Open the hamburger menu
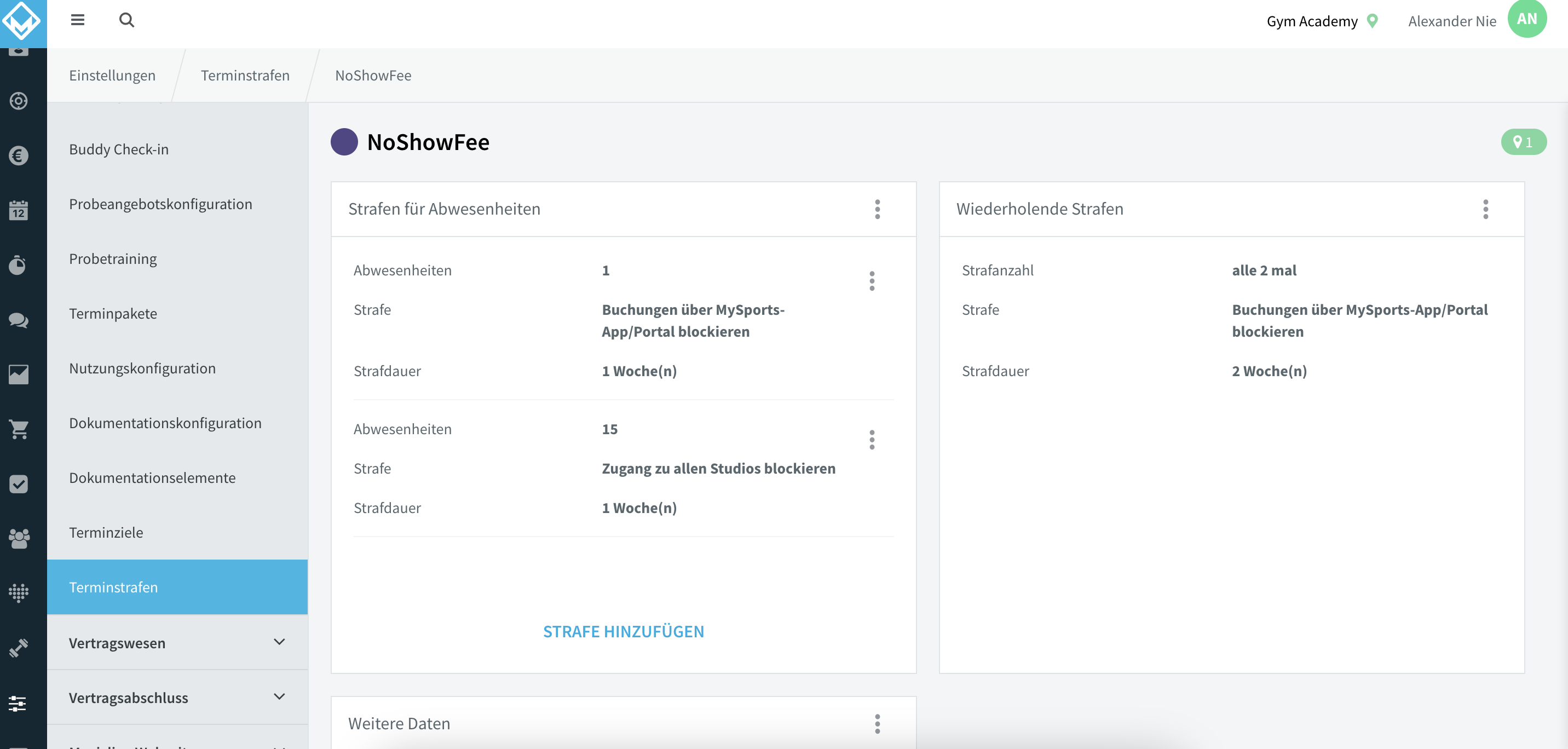The width and height of the screenshot is (1568, 749). pyautogui.click(x=77, y=20)
